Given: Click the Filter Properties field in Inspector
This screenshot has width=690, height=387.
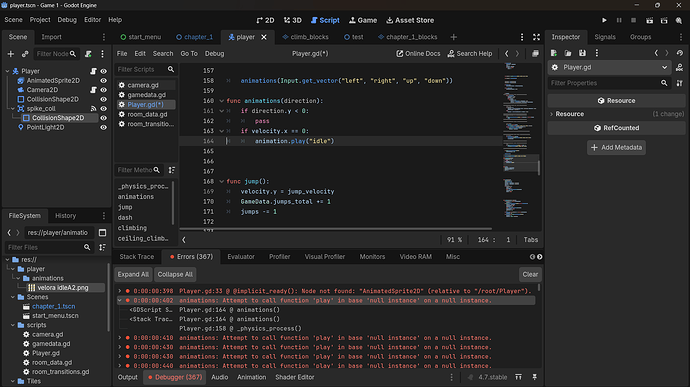Looking at the screenshot, I should [609, 83].
